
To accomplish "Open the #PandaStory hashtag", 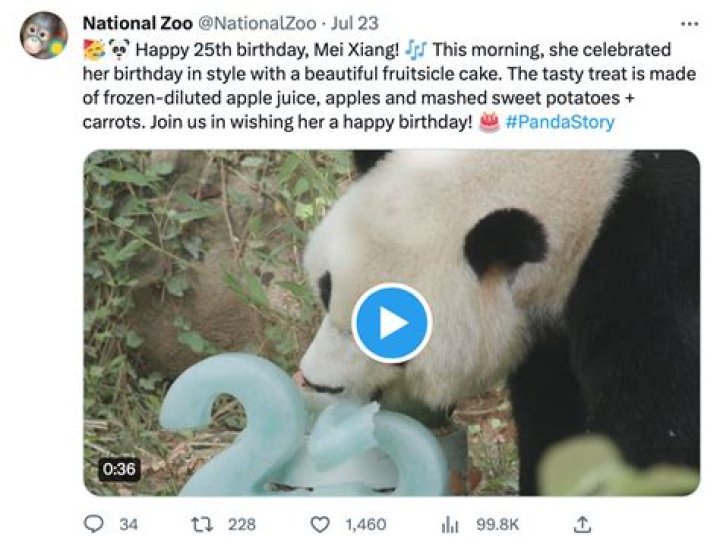I will coord(560,123).
